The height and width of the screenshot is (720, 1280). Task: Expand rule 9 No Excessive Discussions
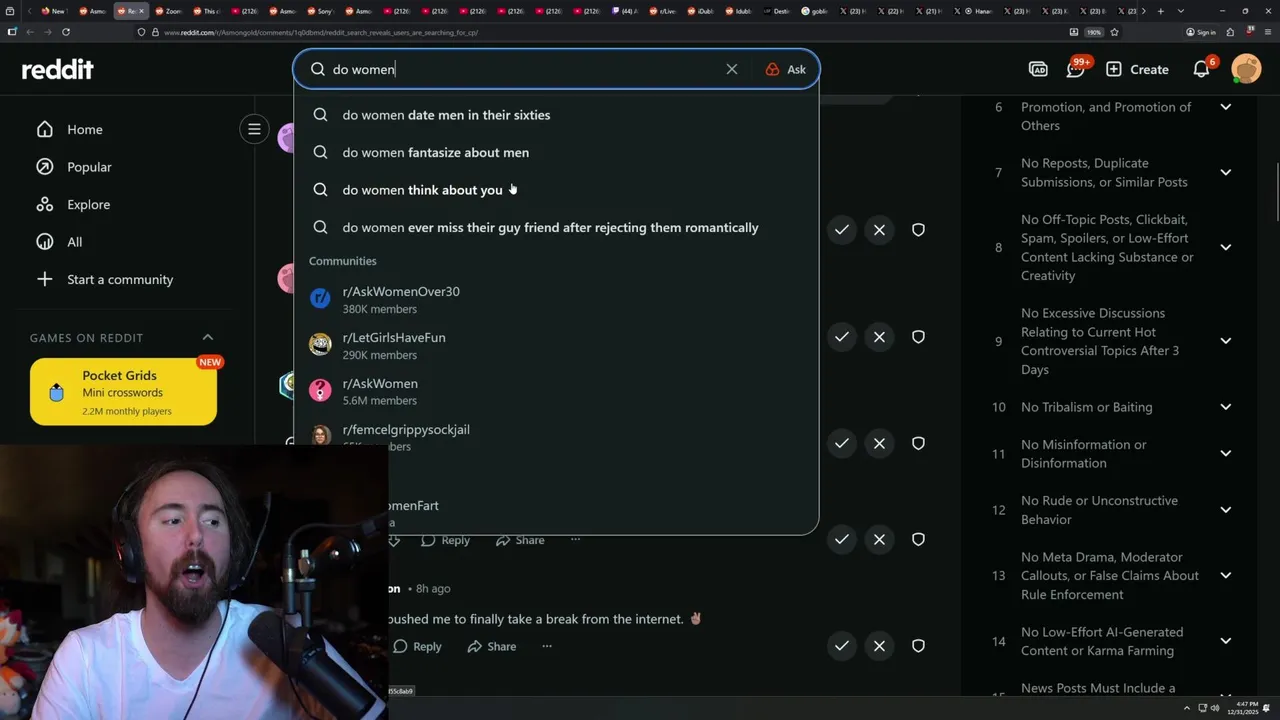[x=1225, y=341]
